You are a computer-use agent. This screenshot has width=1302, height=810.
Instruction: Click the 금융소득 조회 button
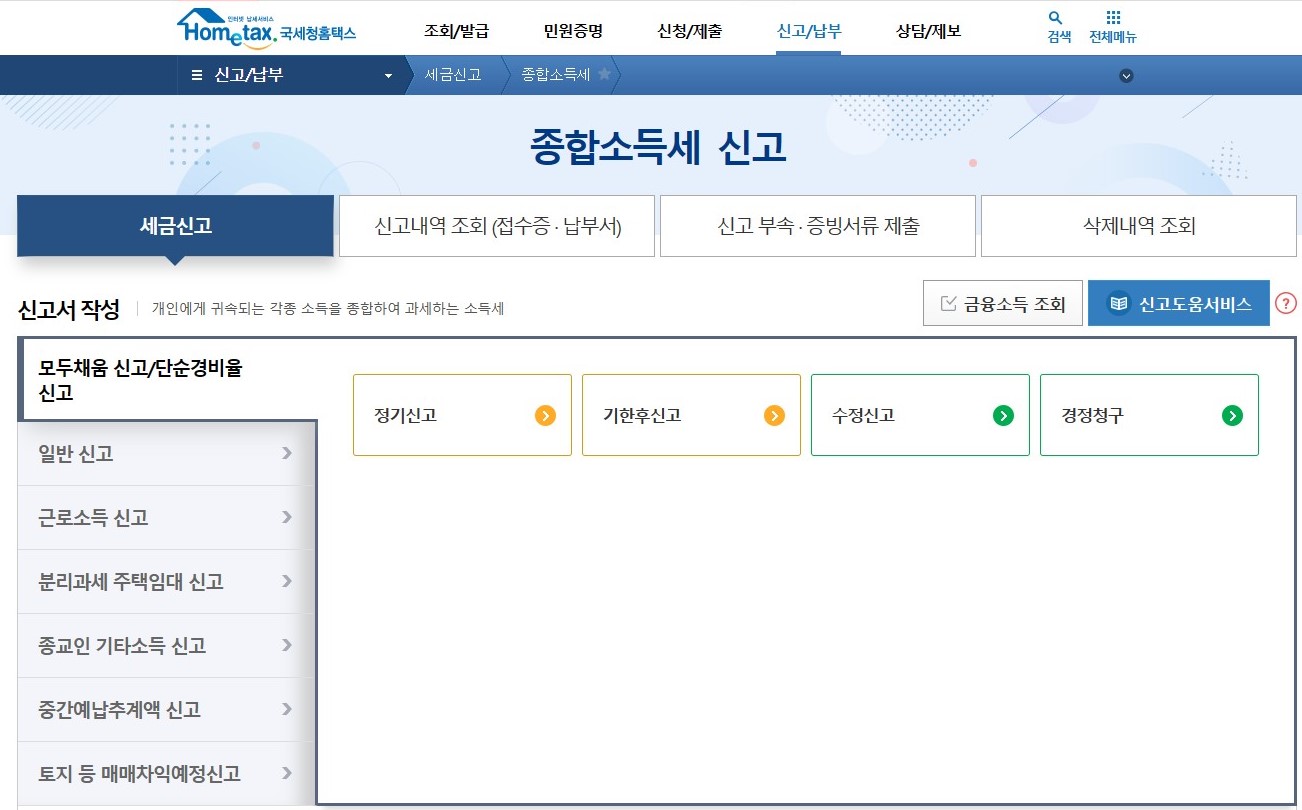tap(1003, 303)
